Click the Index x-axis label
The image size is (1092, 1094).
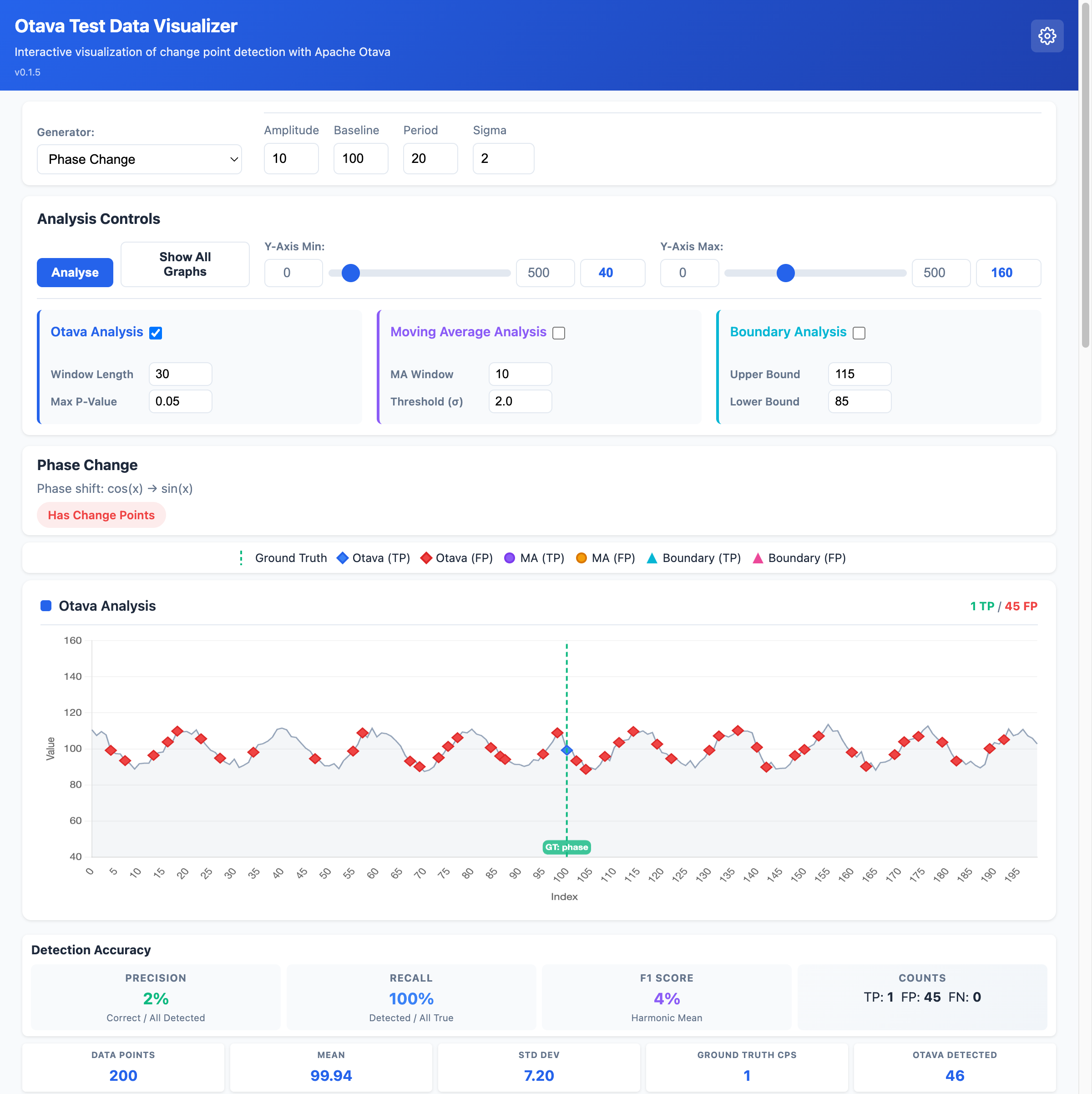tap(564, 897)
